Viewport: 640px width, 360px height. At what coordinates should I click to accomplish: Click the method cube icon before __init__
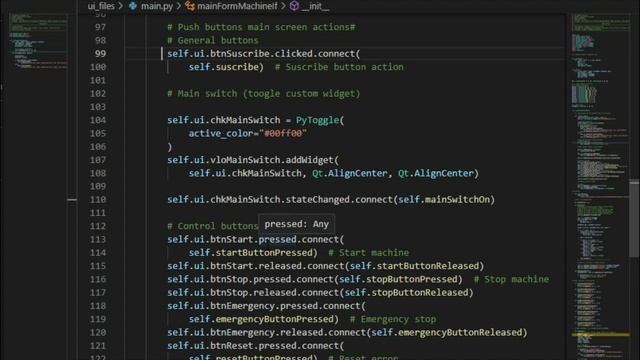(294, 6)
